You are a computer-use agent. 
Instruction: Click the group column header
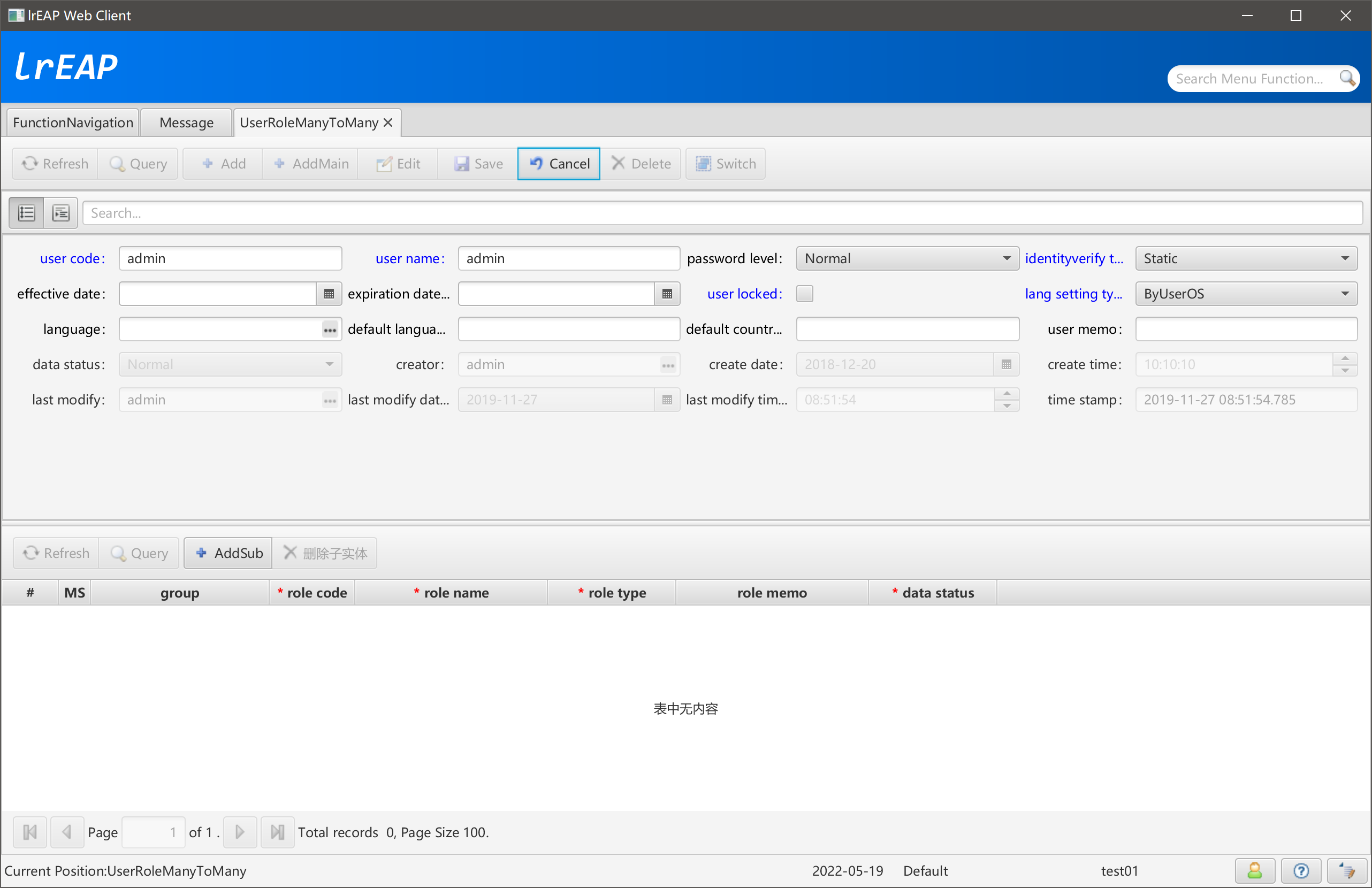(x=180, y=593)
